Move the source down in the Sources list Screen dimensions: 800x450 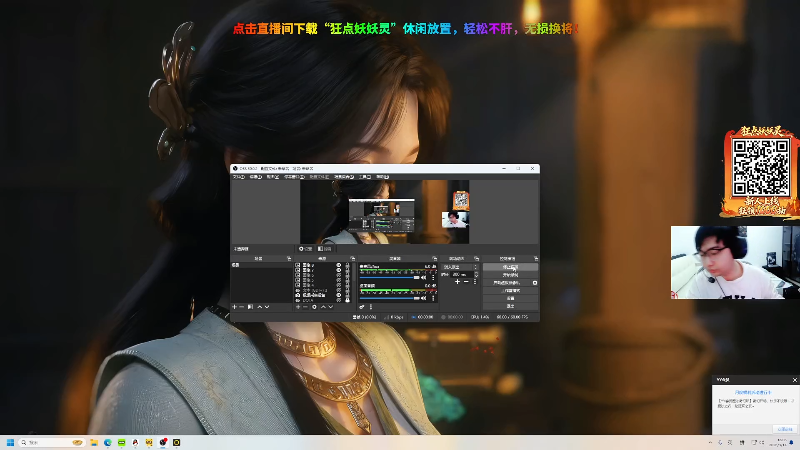coord(331,307)
